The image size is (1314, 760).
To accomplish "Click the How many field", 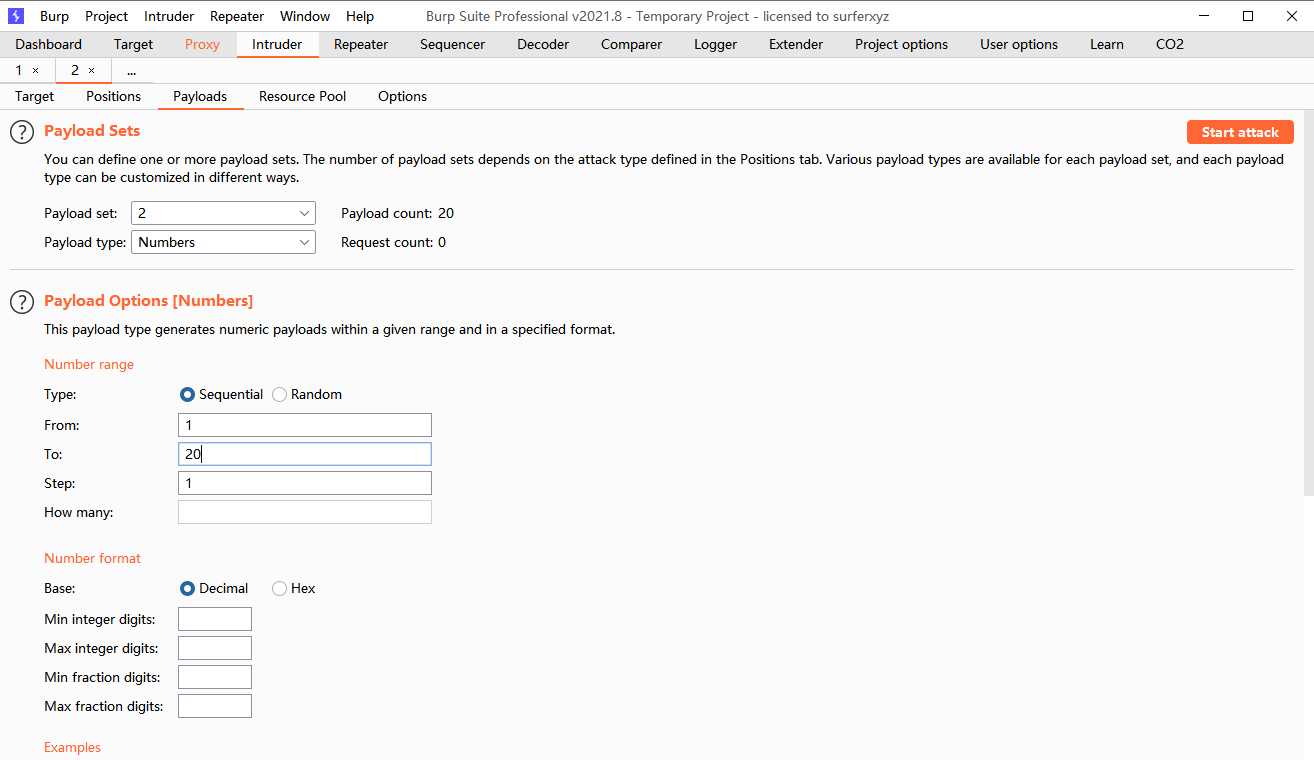I will (x=305, y=512).
